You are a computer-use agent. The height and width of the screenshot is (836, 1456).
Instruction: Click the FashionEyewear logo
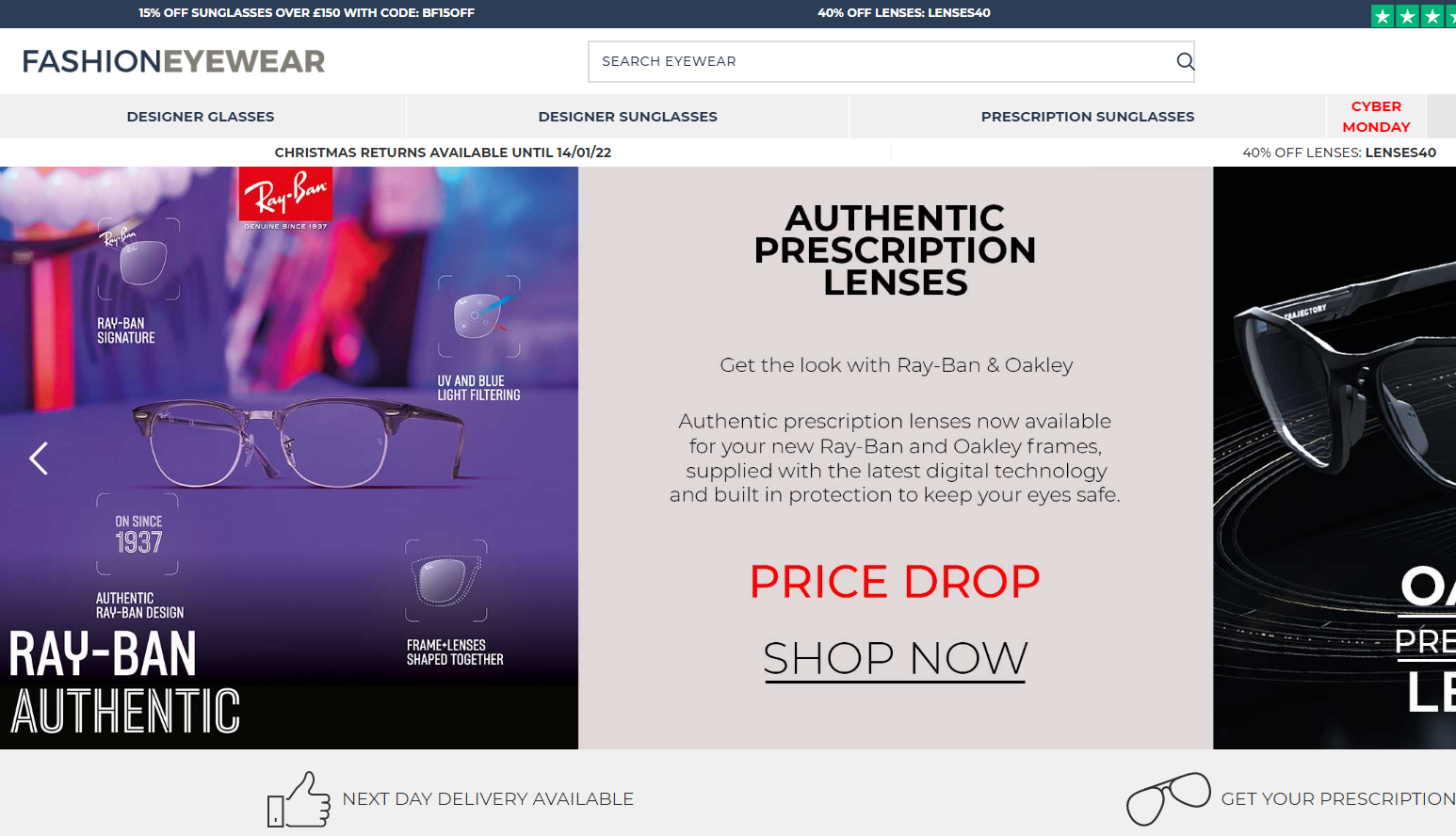[x=173, y=61]
